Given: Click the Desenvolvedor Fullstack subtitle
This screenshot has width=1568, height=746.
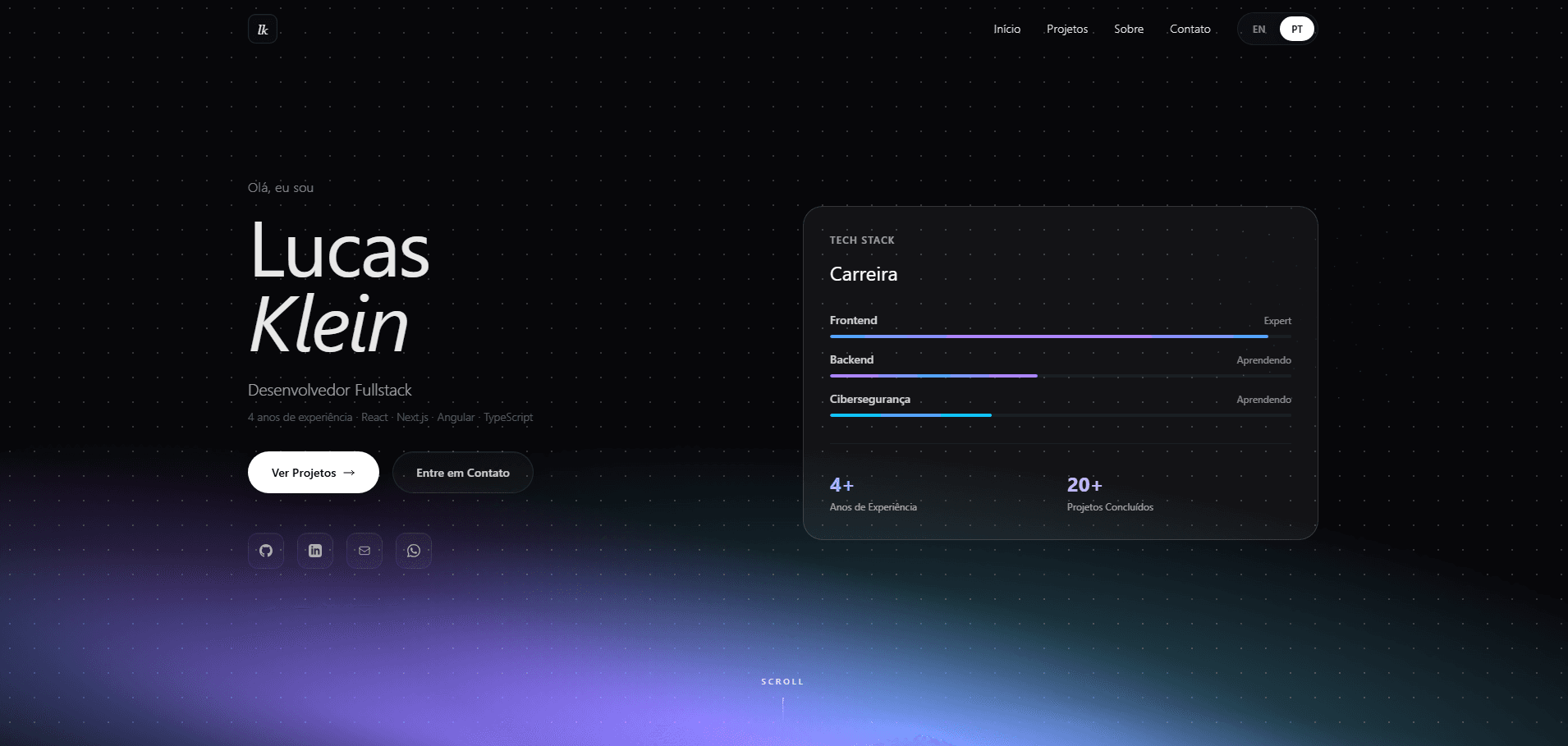Looking at the screenshot, I should pyautogui.click(x=330, y=390).
